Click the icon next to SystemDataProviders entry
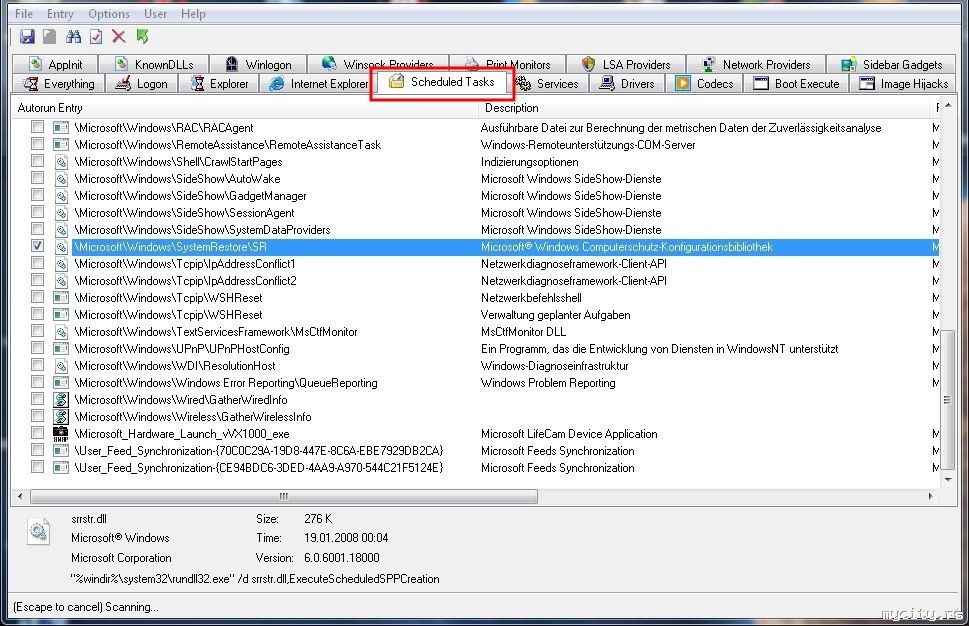This screenshot has width=969, height=626. pyautogui.click(x=61, y=230)
